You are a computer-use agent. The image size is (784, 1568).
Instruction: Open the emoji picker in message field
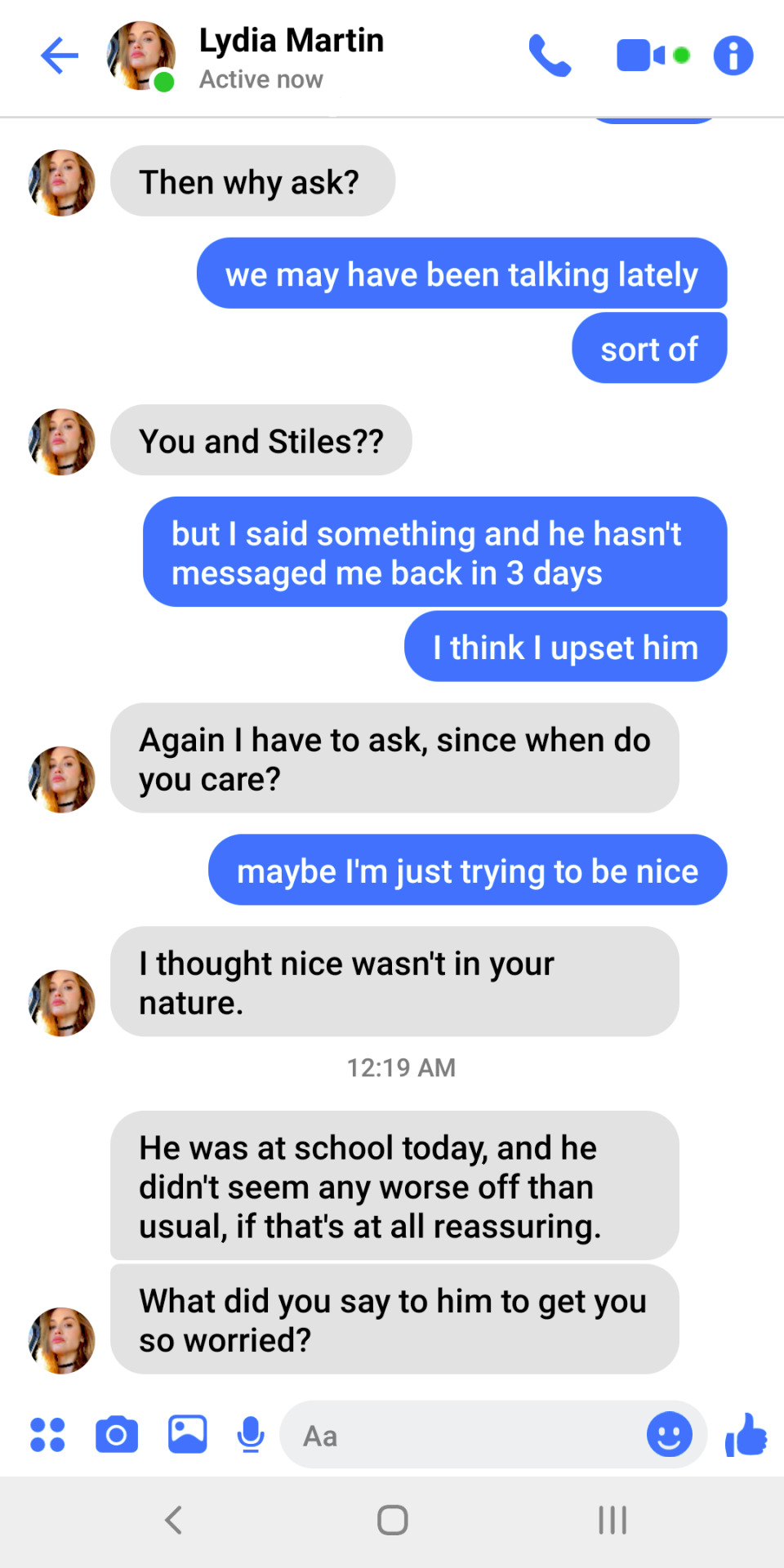point(670,1435)
